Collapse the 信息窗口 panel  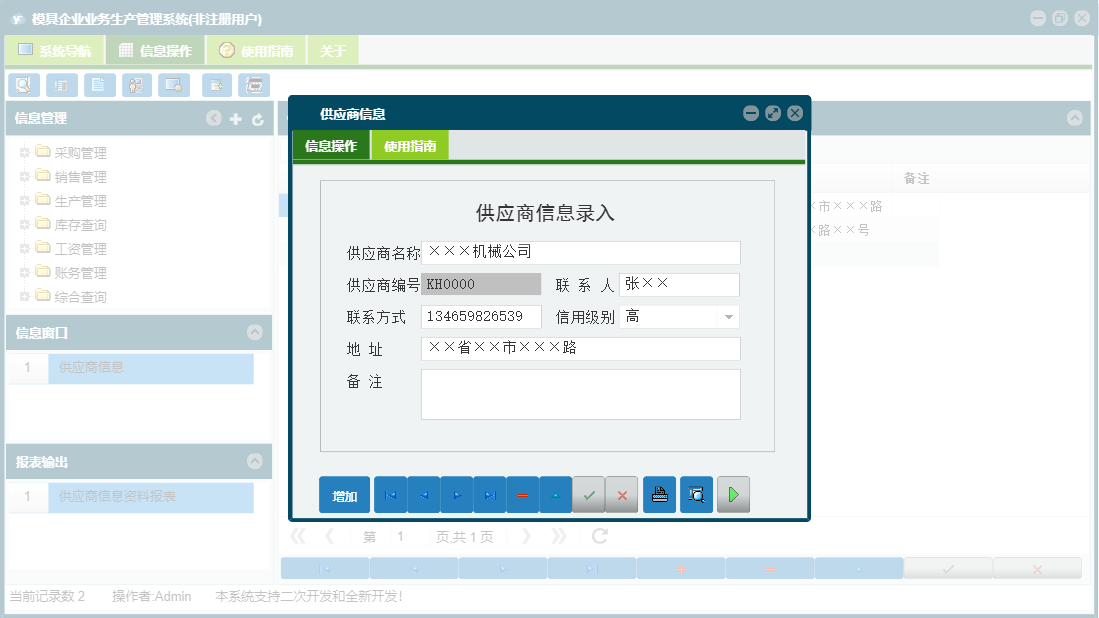tap(254, 332)
